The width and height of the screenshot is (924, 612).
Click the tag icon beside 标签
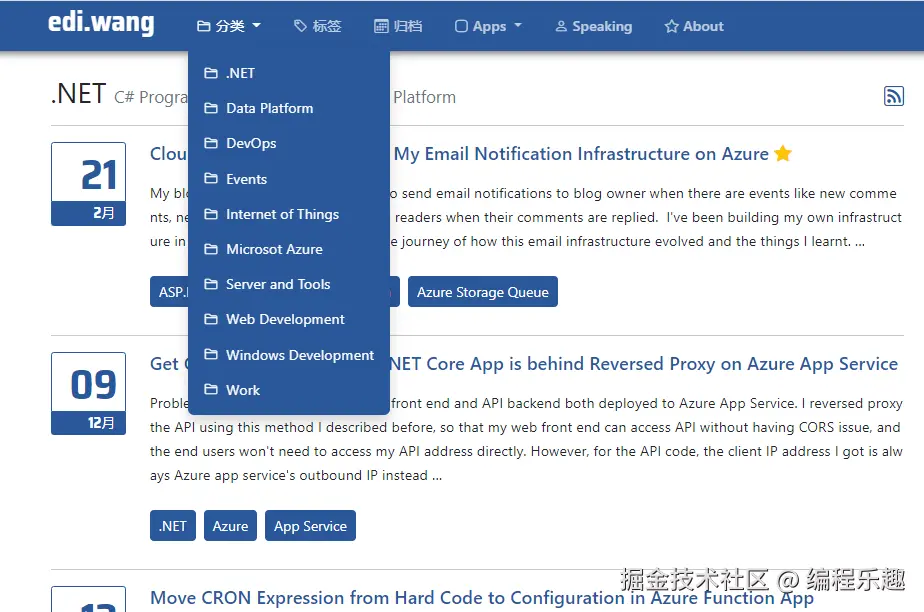(301, 26)
